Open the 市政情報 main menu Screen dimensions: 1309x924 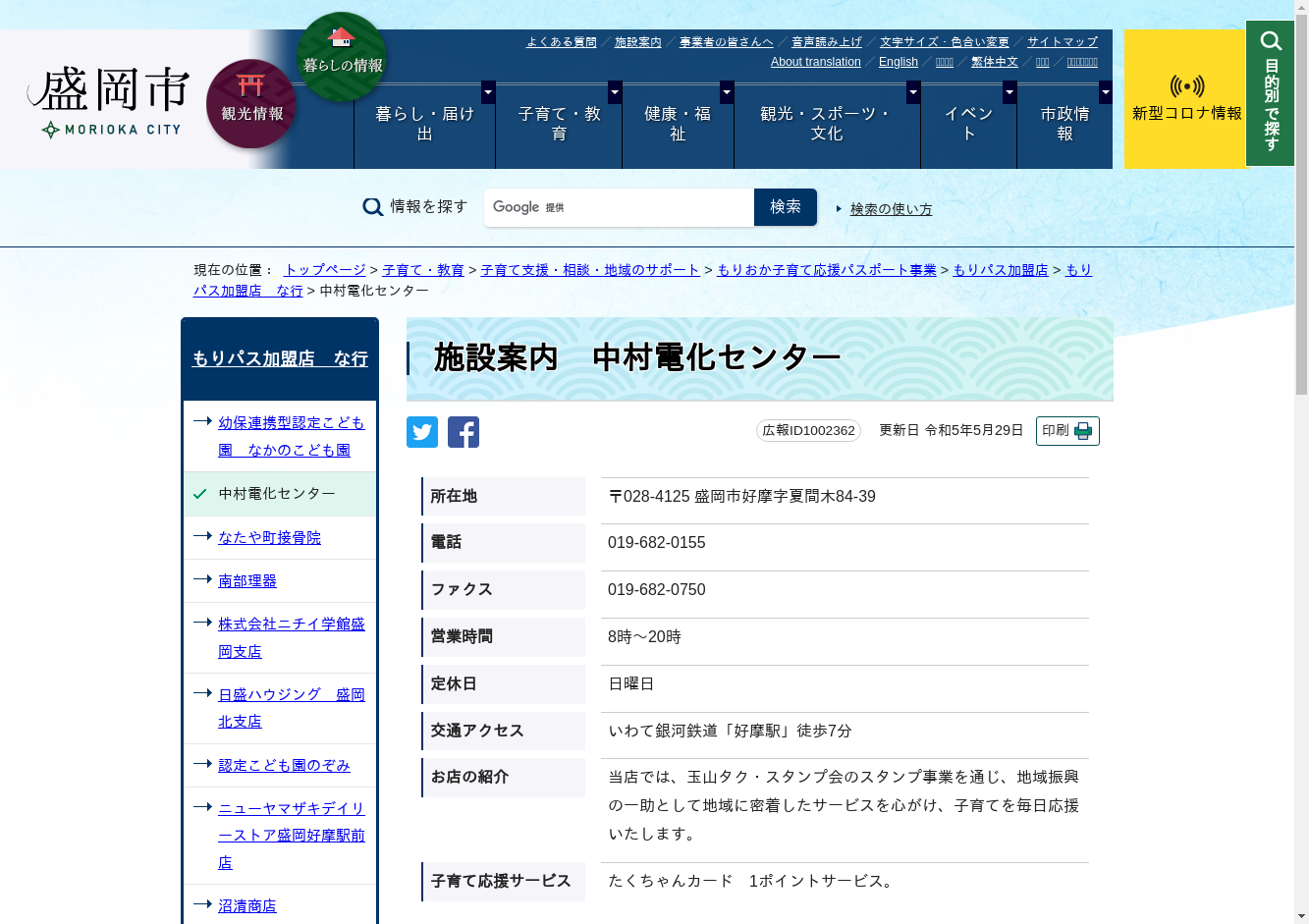(x=1064, y=125)
